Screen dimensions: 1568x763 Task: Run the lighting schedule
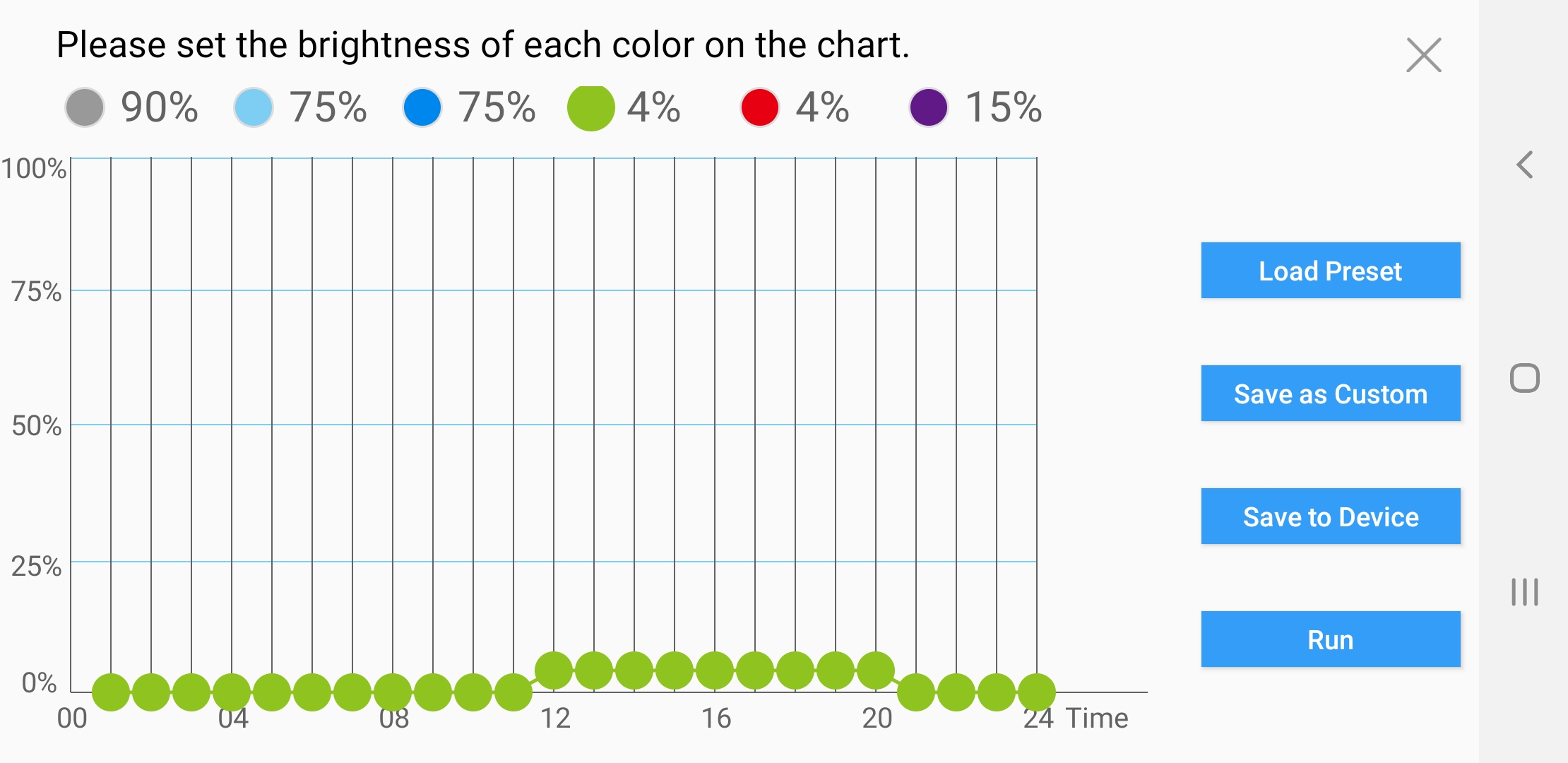pos(1331,639)
